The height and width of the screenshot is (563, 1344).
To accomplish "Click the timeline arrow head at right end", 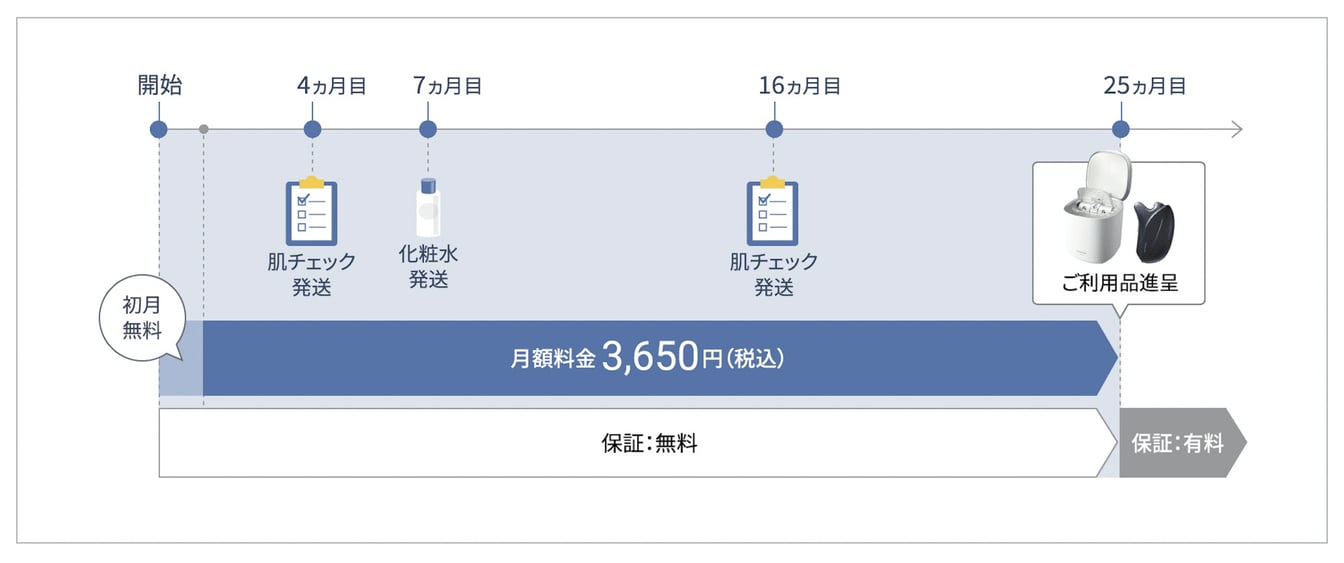I will point(1236,129).
